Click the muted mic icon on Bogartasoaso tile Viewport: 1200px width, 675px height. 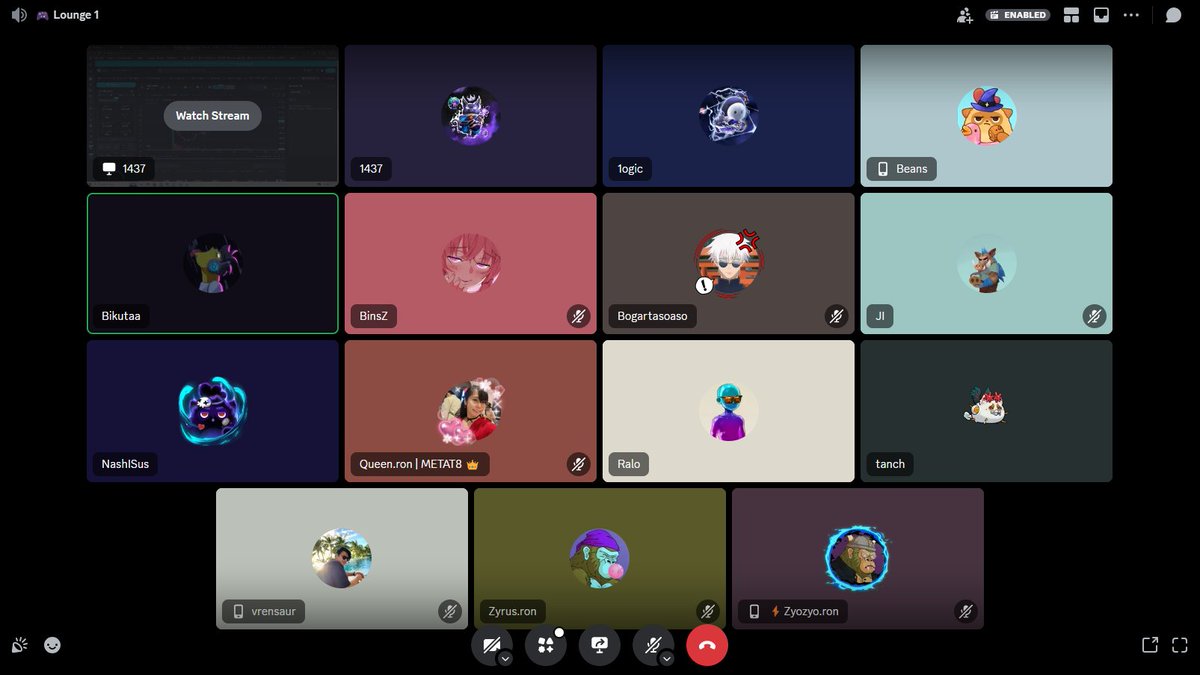point(836,316)
